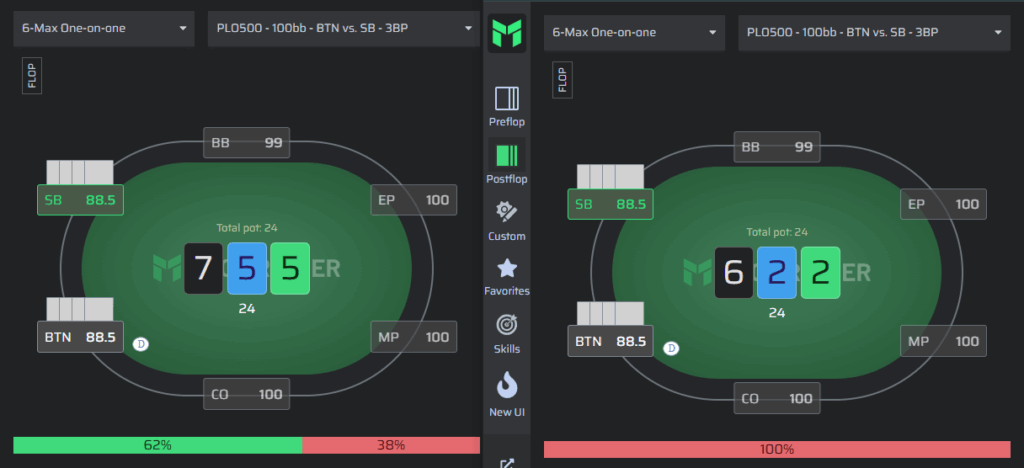Select the EP seat in left table
The image size is (1024, 468).
tap(413, 200)
